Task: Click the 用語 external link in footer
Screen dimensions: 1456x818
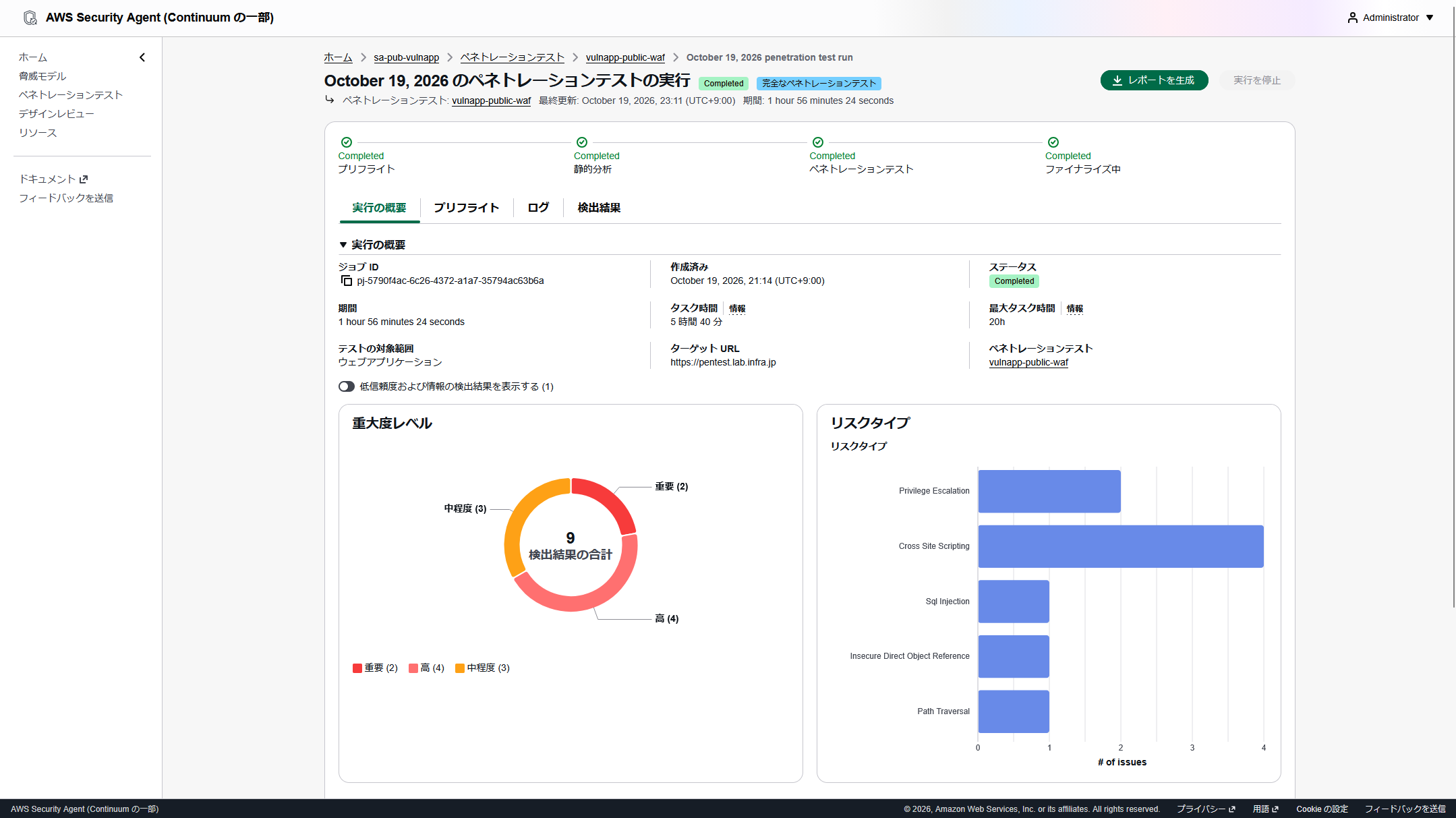Action: point(1265,809)
